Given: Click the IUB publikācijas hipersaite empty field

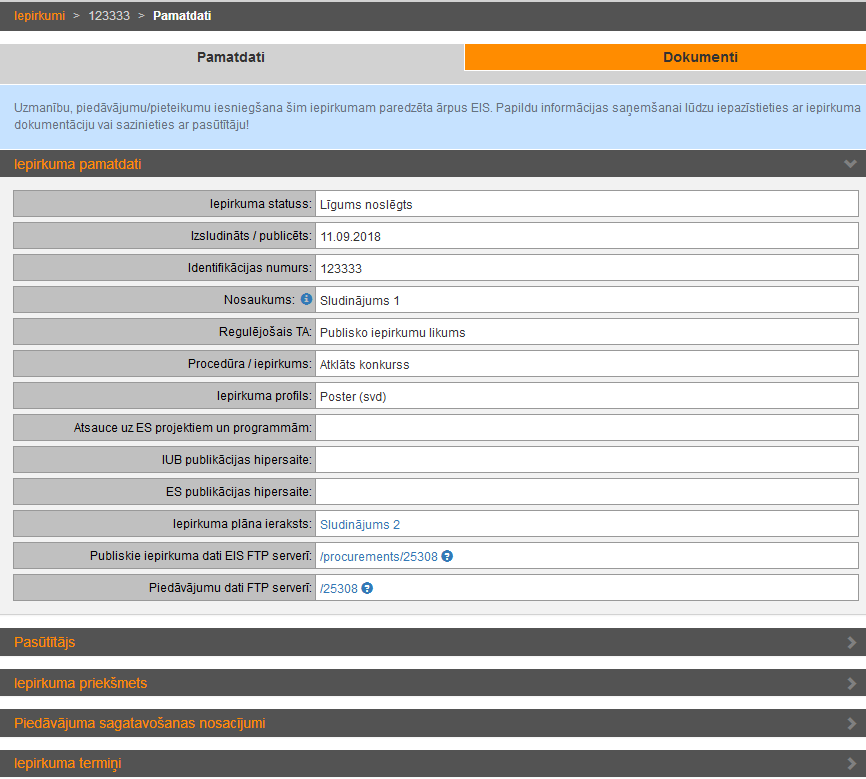Looking at the screenshot, I should (x=586, y=460).
